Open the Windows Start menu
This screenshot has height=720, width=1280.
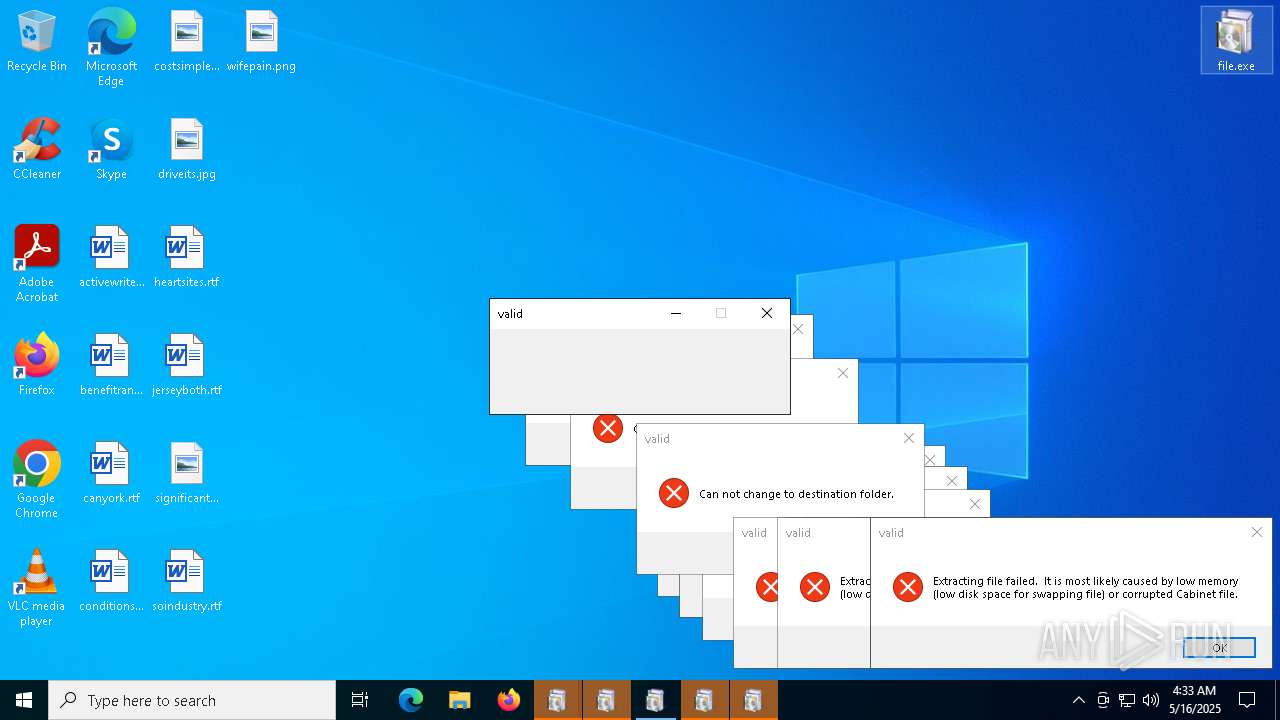(24, 700)
